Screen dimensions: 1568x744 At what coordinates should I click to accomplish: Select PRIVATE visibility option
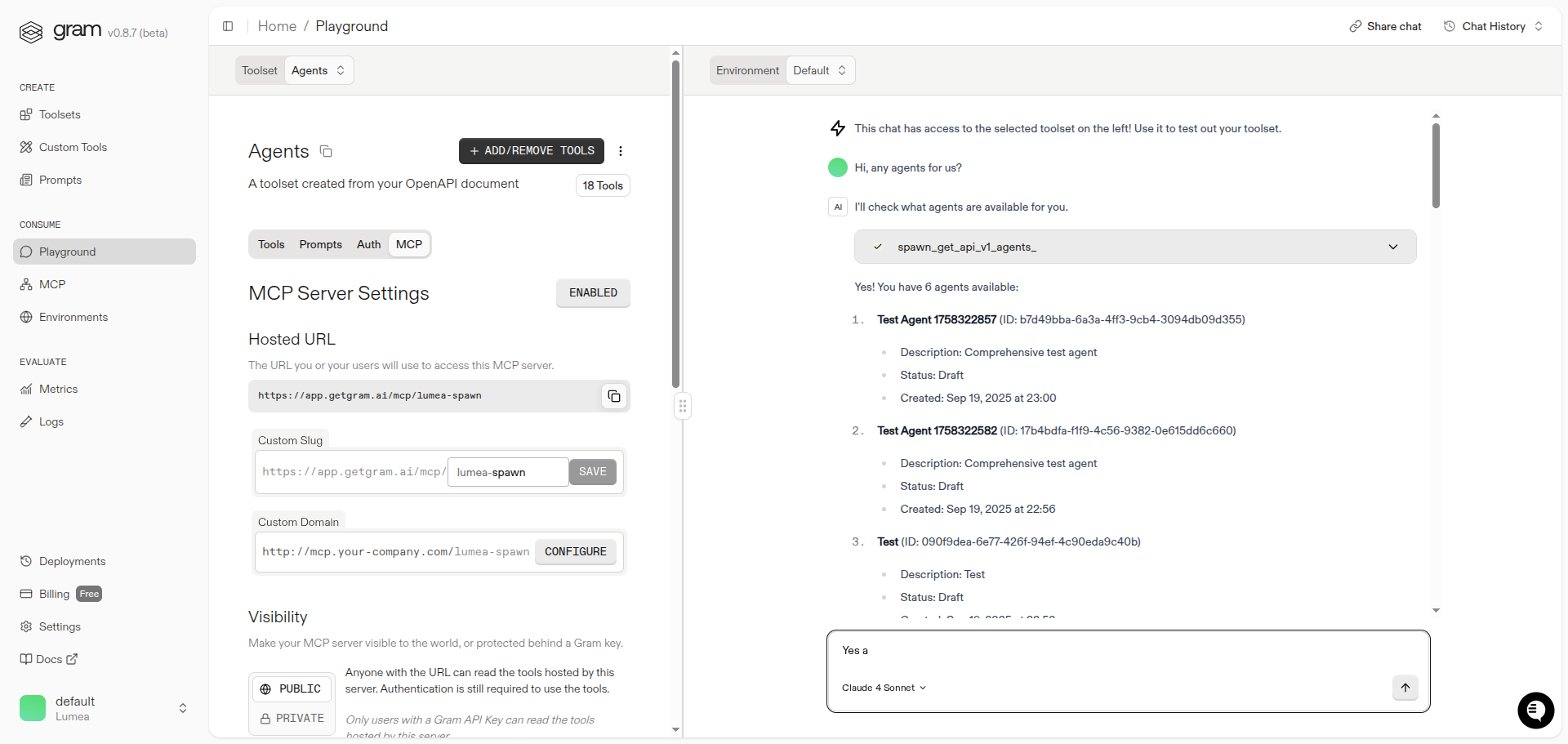(x=292, y=718)
